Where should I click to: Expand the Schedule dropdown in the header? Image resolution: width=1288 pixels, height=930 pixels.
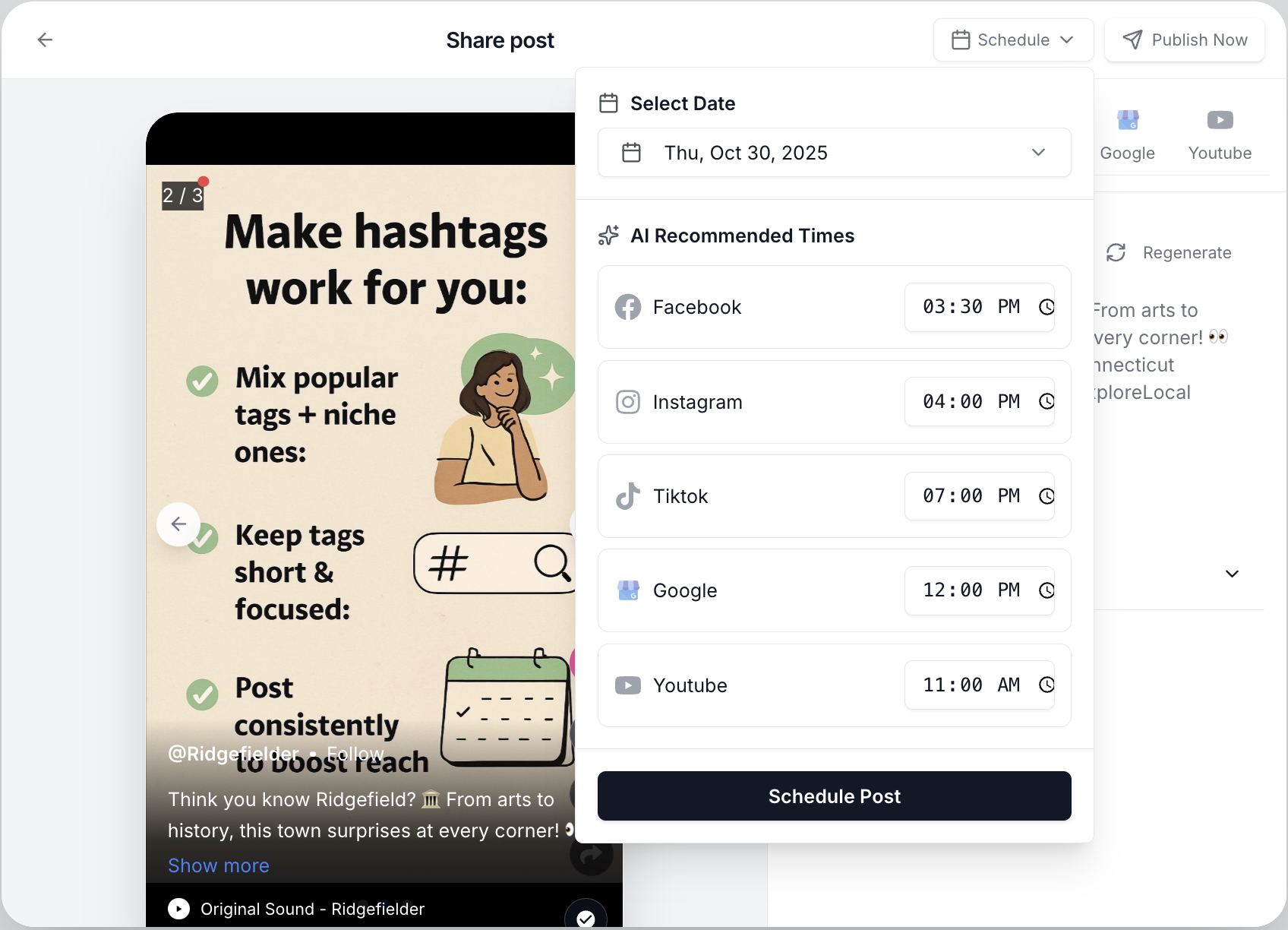coord(1012,40)
